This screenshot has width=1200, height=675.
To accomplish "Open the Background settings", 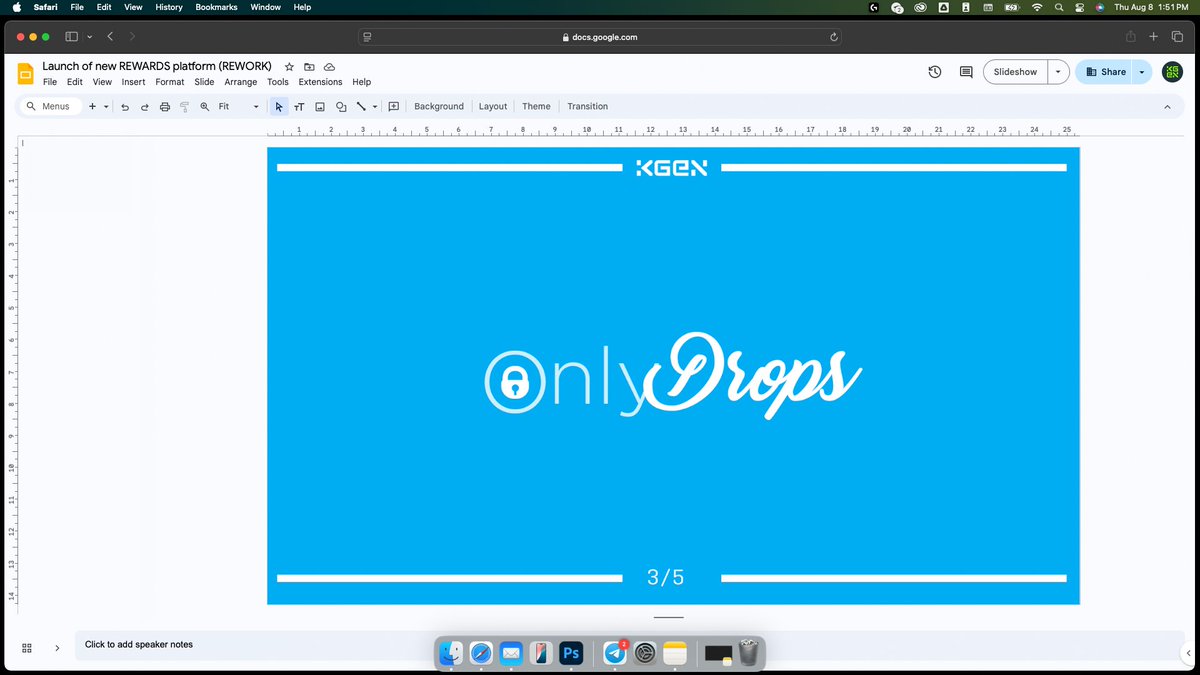I will pos(438,106).
